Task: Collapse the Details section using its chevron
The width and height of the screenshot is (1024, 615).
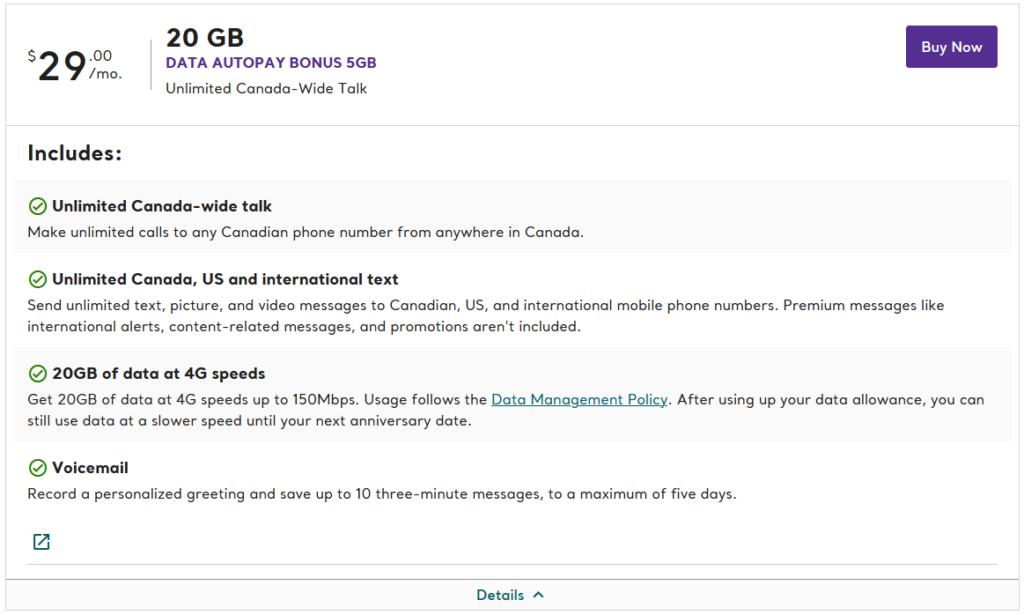Action: (538, 594)
